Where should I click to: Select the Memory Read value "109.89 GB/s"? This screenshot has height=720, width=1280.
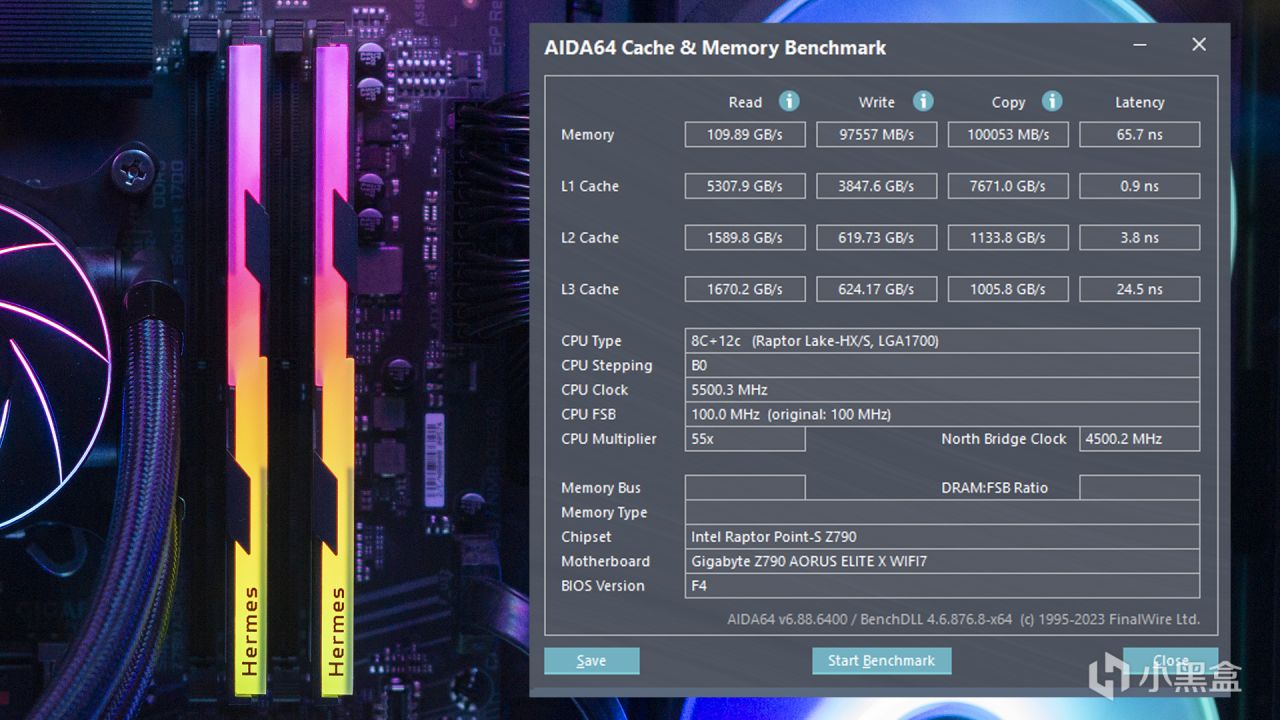(x=745, y=134)
